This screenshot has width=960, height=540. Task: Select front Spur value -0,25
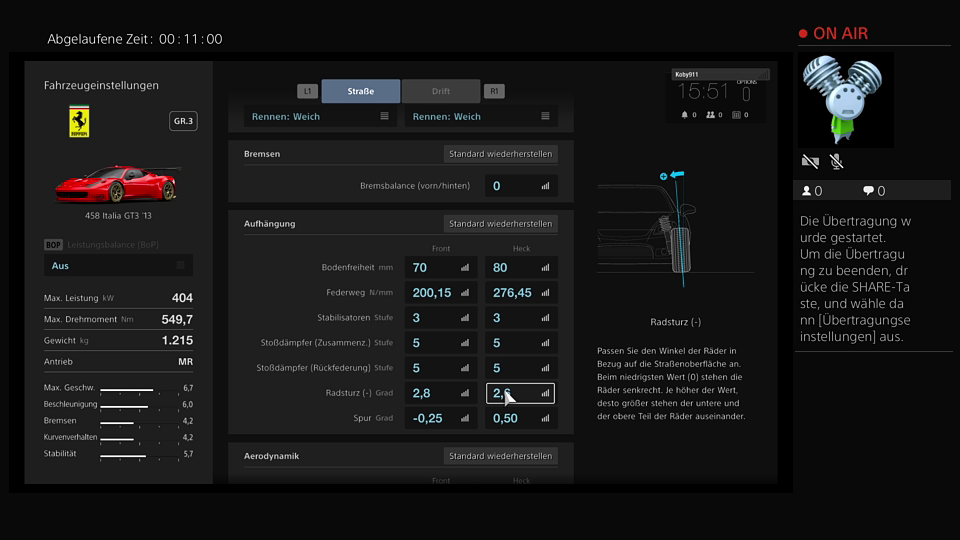pos(441,418)
